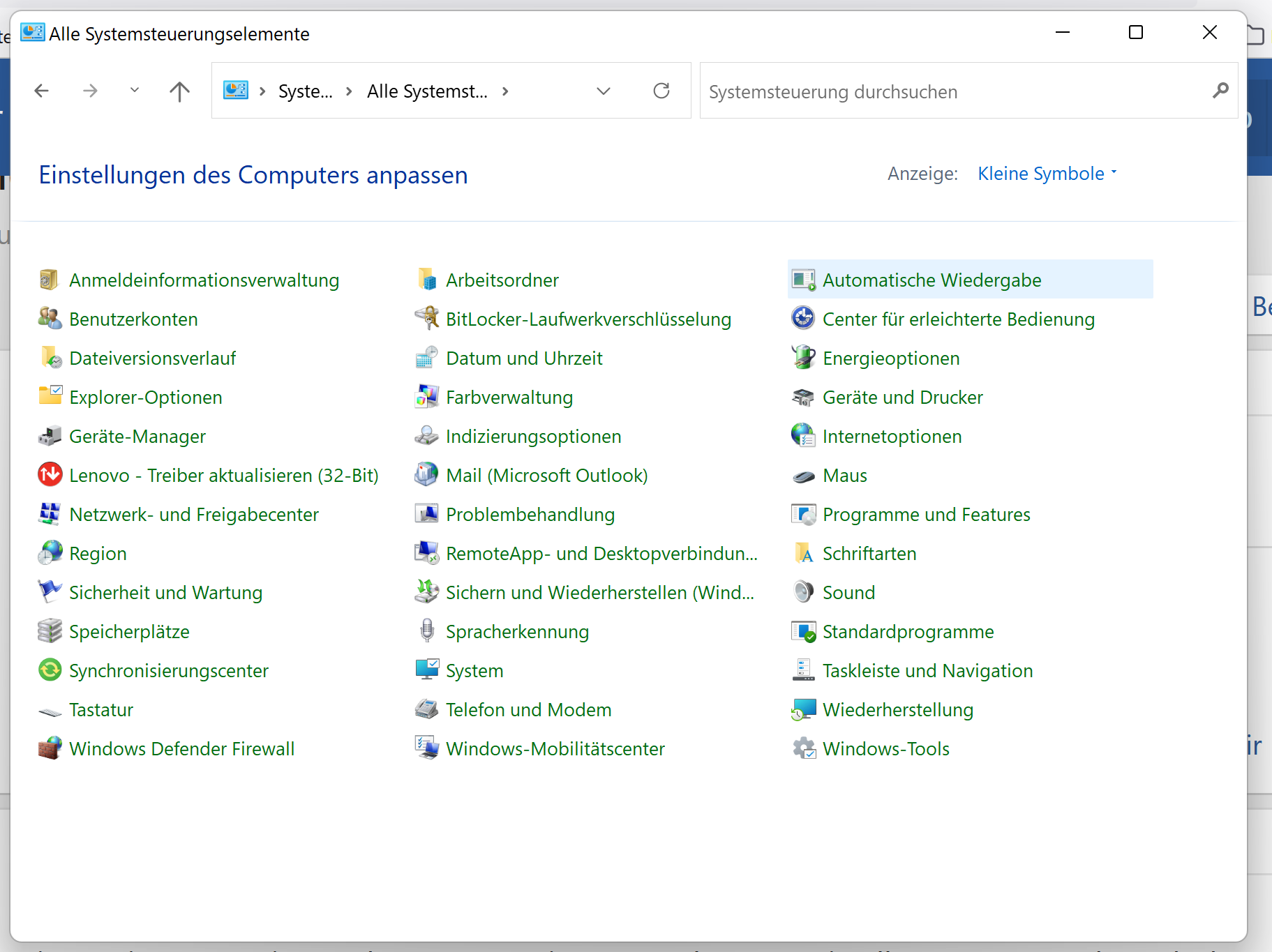Go forward with the forward arrow
1272x952 pixels.
[x=90, y=91]
